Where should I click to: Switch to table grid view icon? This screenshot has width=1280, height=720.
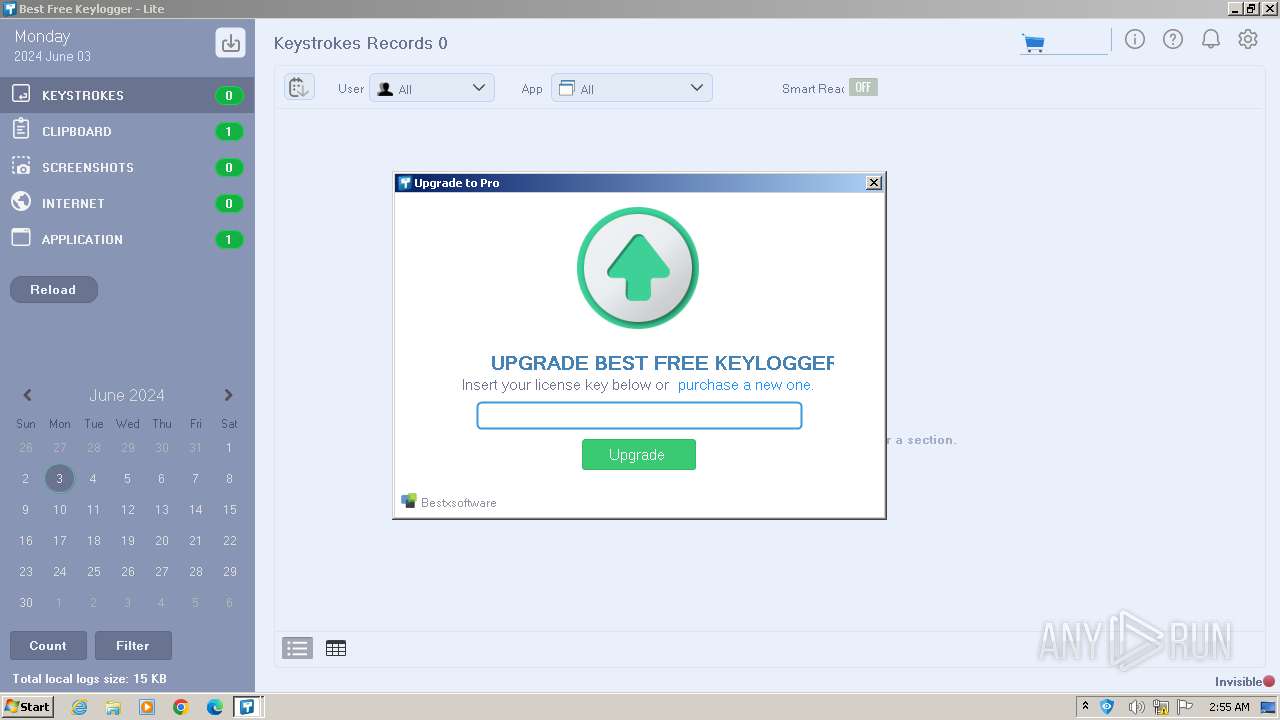(336, 648)
